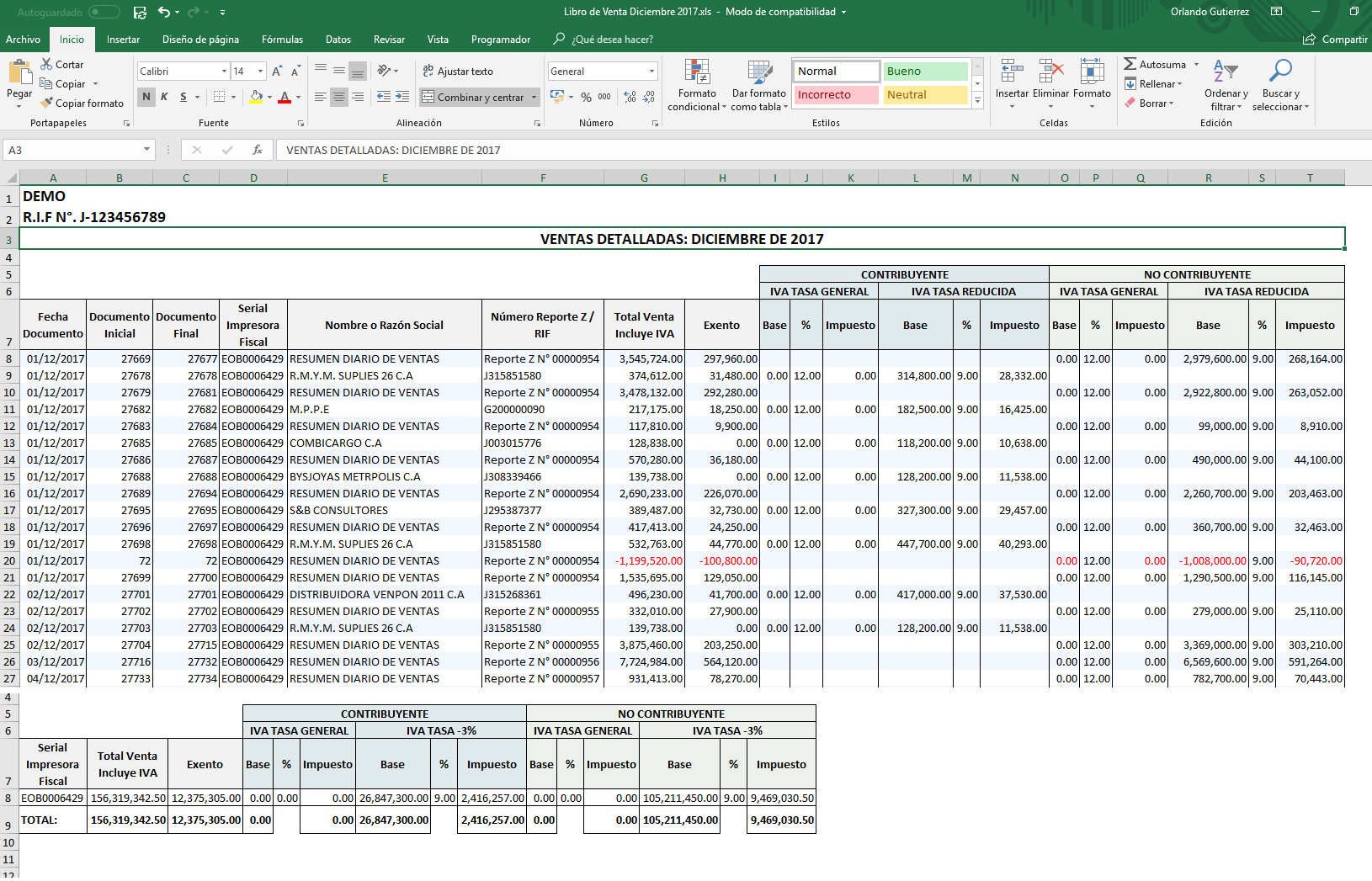Click Combinar y centrar button
This screenshot has height=881, width=1372.
point(473,98)
